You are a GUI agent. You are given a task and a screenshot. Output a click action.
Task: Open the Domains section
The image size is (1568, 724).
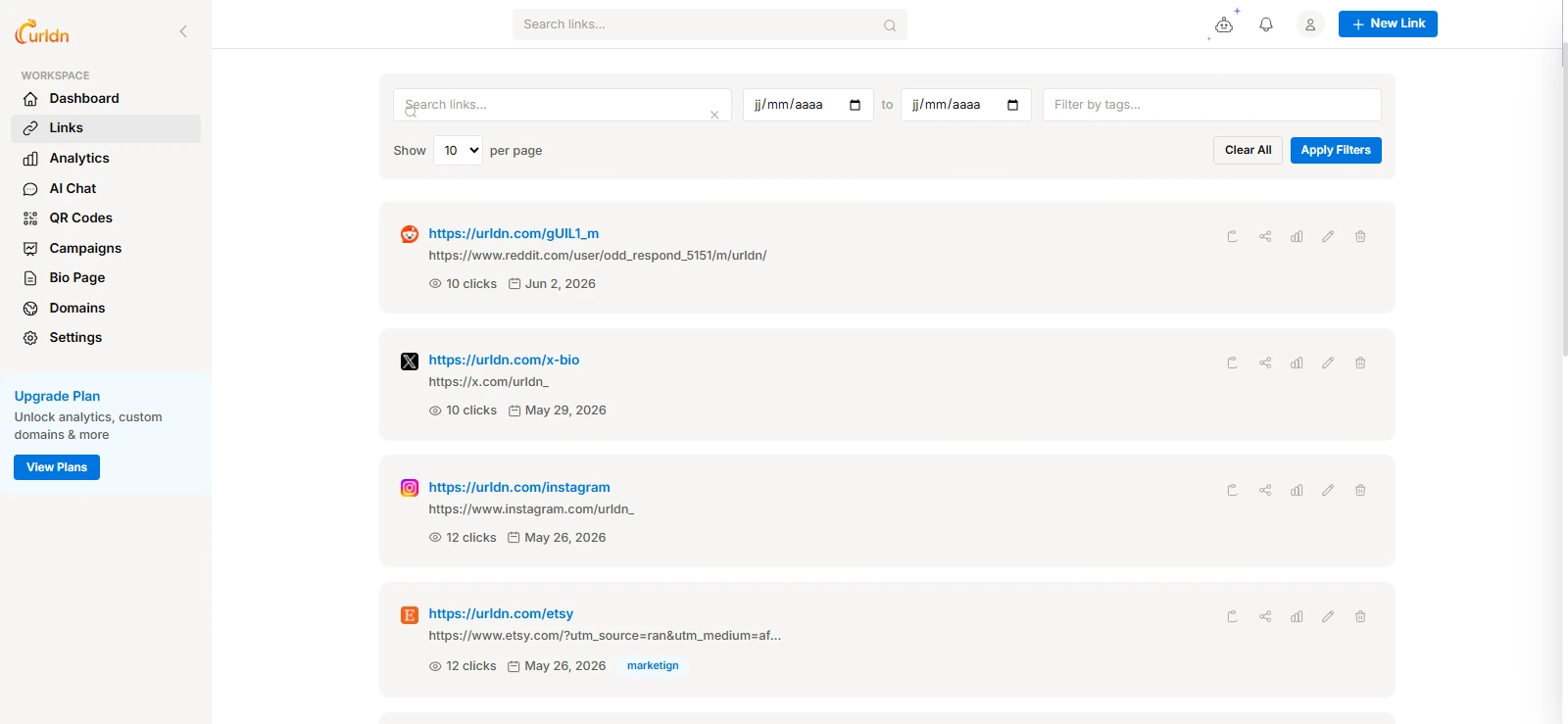point(106,308)
